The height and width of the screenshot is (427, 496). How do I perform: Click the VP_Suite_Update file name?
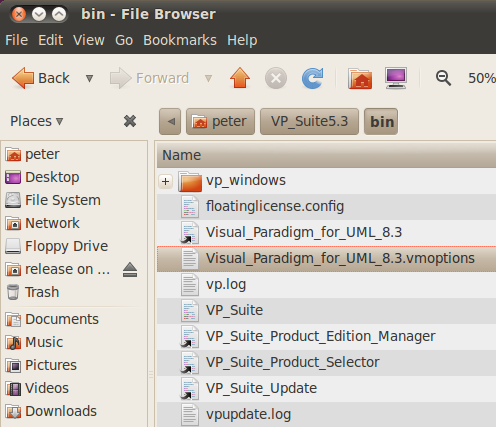(x=261, y=389)
